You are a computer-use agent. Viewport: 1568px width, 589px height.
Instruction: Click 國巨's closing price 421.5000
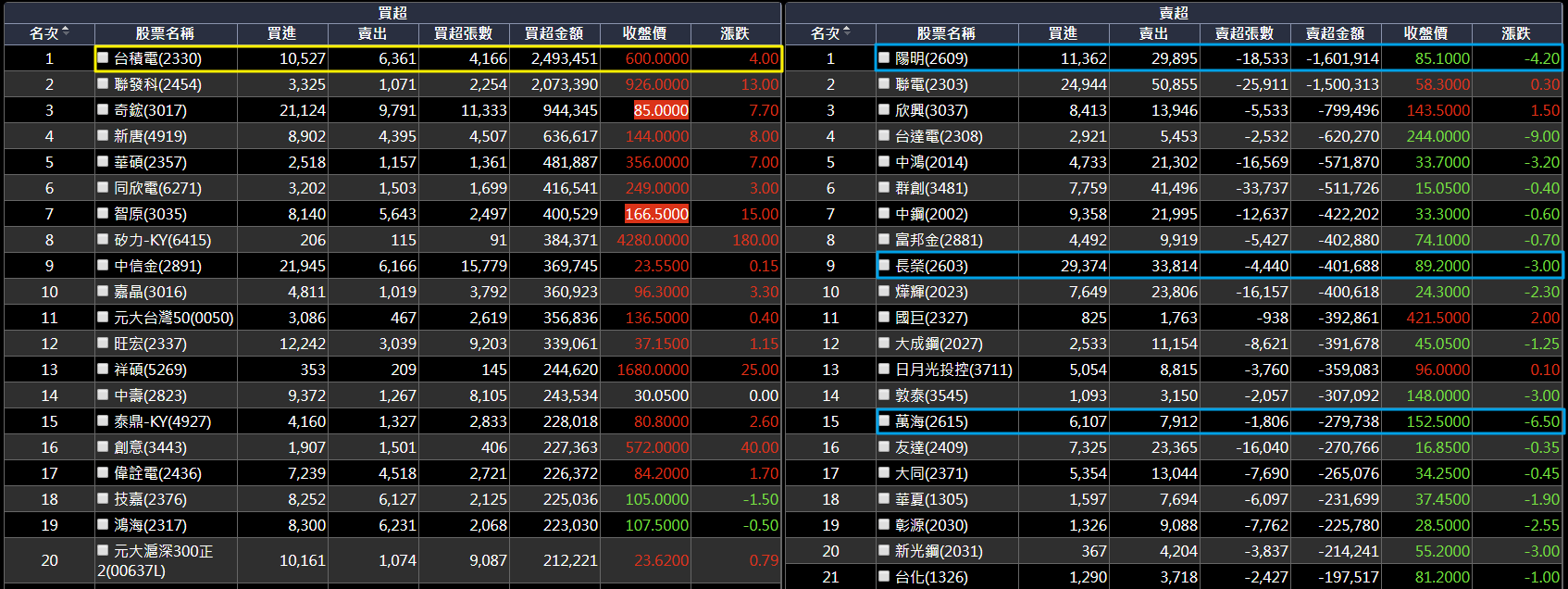(x=1437, y=318)
